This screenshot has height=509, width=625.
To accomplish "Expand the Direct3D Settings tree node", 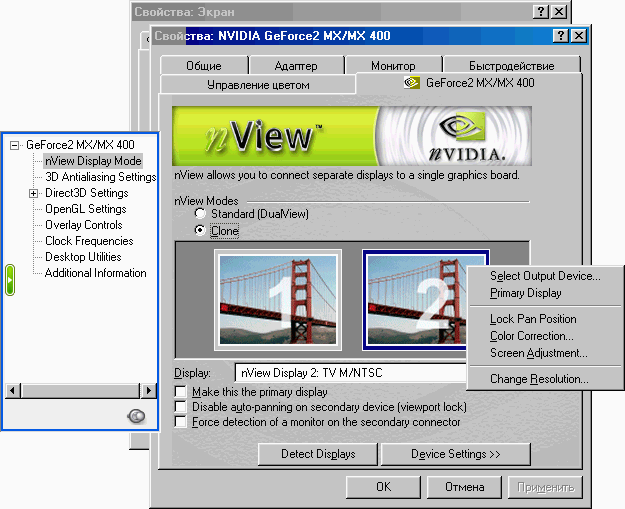I will pos(34,193).
